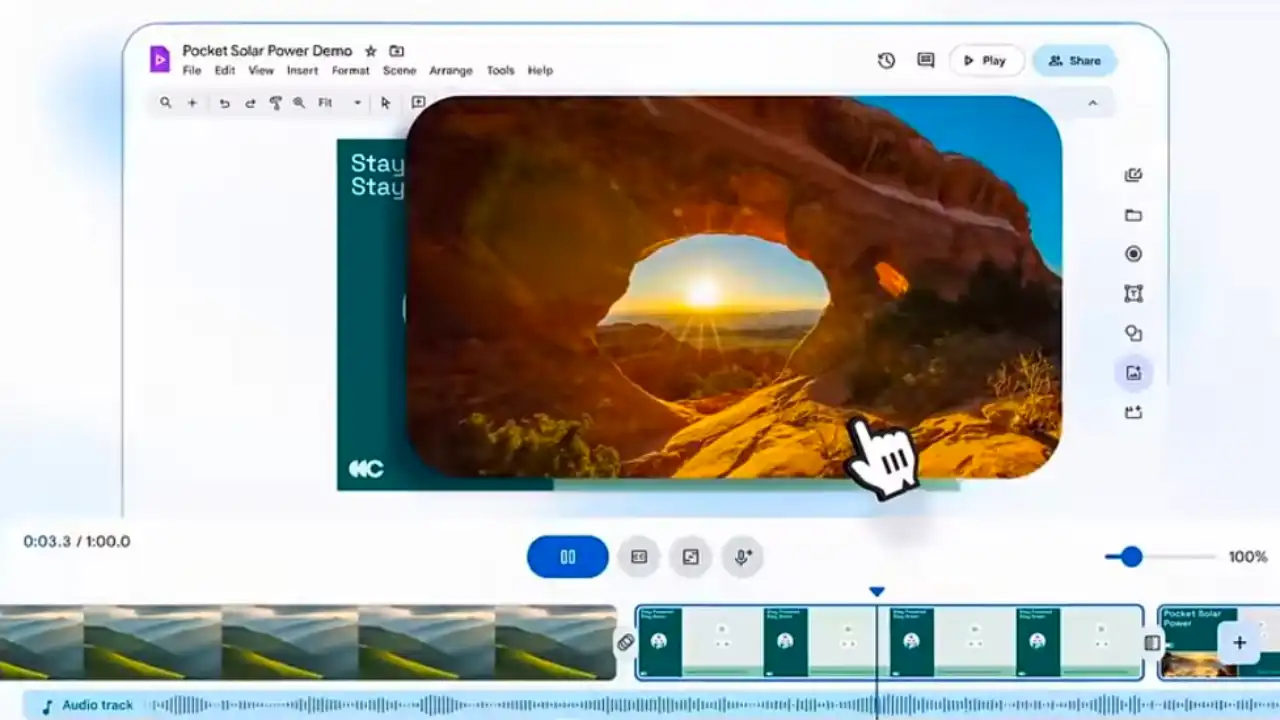The image size is (1280, 720).
Task: Open the Arrange menu
Action: coord(452,71)
